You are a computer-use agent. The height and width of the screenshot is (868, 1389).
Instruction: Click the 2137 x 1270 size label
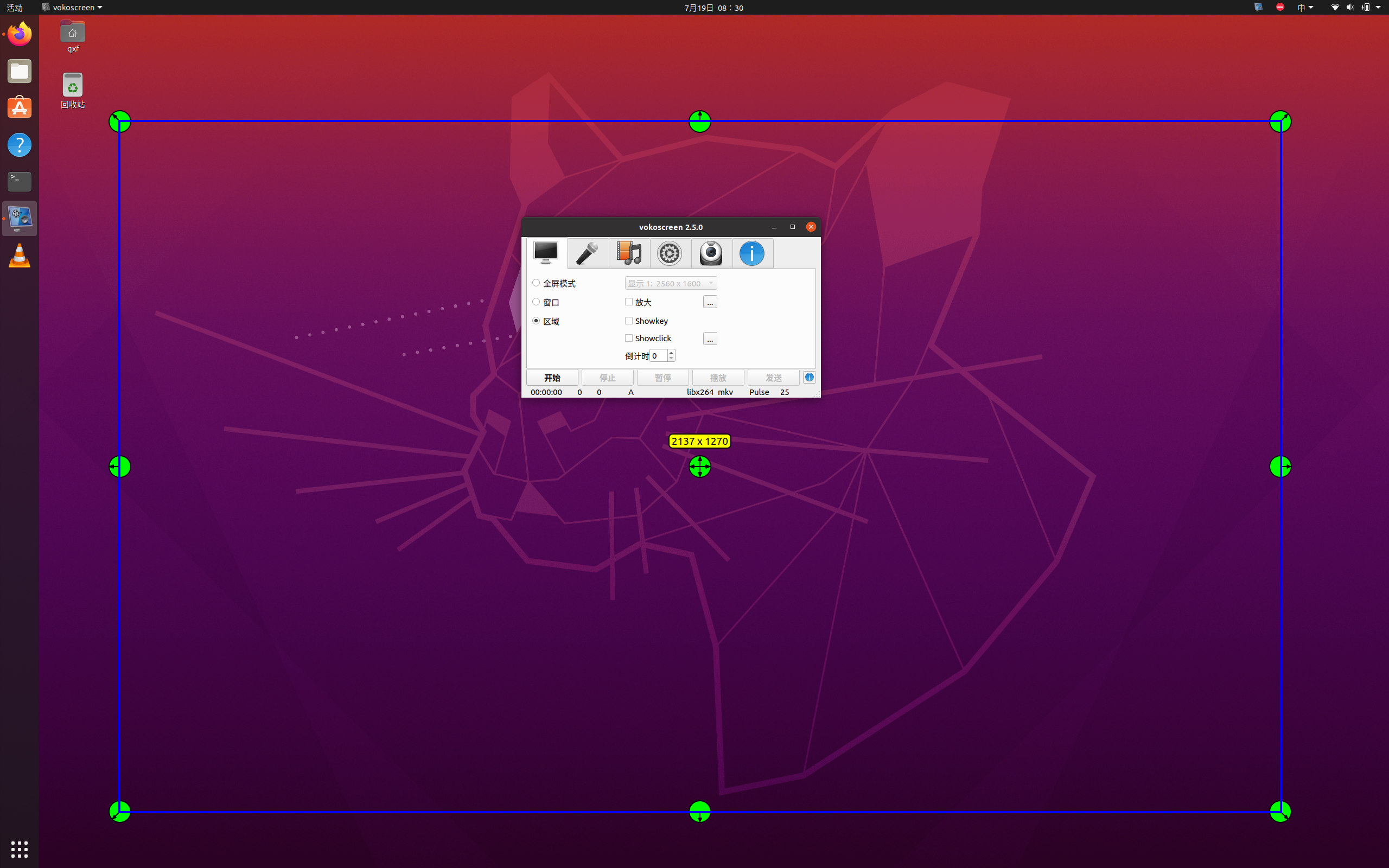(700, 442)
